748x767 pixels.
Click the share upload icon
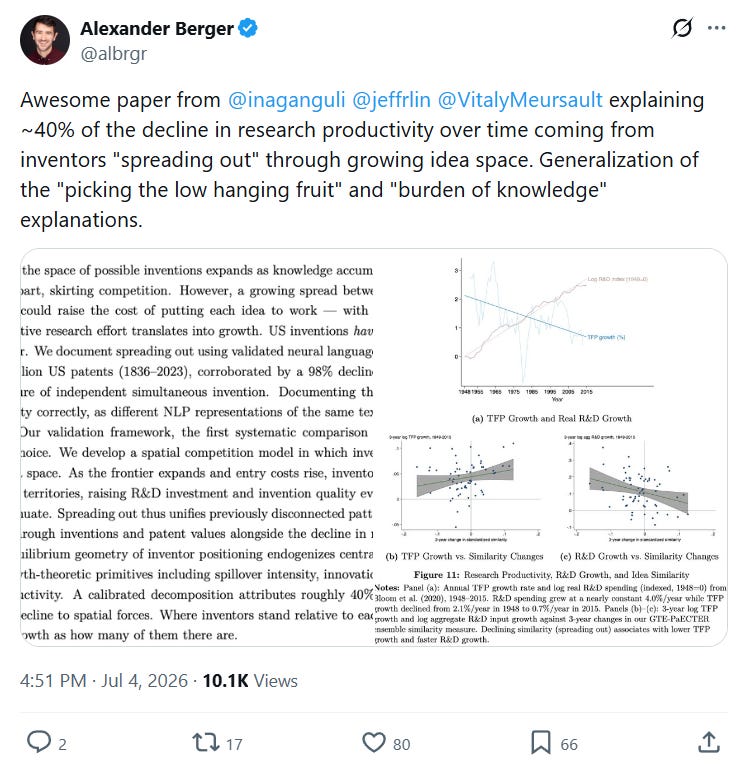pos(709,742)
